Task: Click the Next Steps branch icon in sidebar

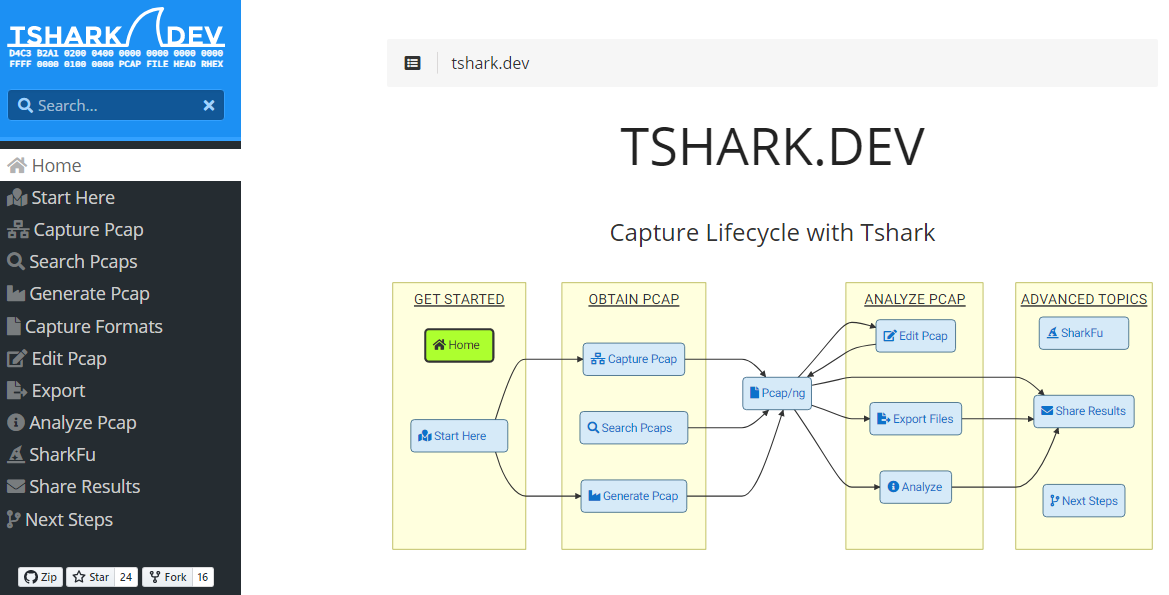Action: pos(13,519)
